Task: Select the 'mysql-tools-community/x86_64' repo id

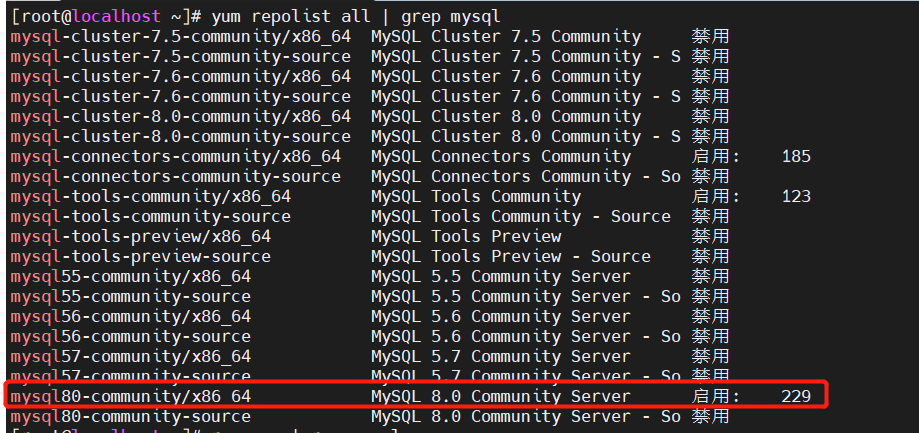Action: click(x=151, y=197)
